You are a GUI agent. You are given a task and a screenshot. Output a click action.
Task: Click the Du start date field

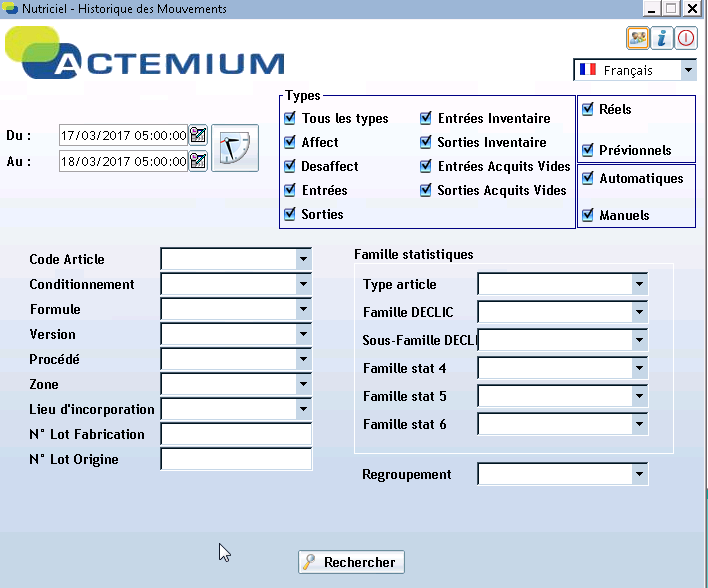pos(123,135)
